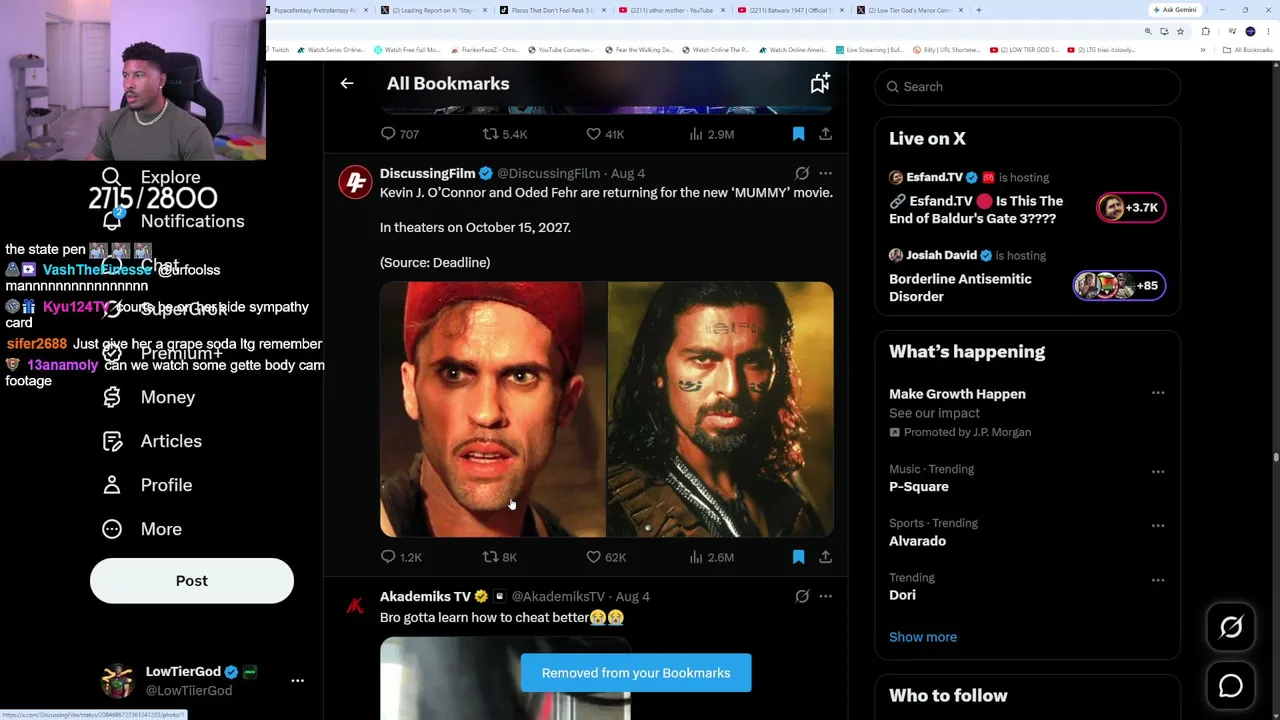Screen dimensions: 1280x720
Task: Click the Post button
Action: pos(192,581)
